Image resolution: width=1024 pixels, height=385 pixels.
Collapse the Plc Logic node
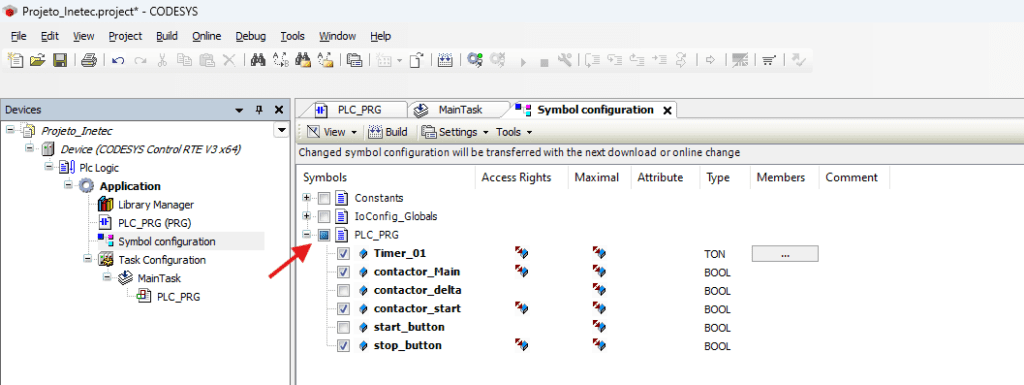point(49,167)
